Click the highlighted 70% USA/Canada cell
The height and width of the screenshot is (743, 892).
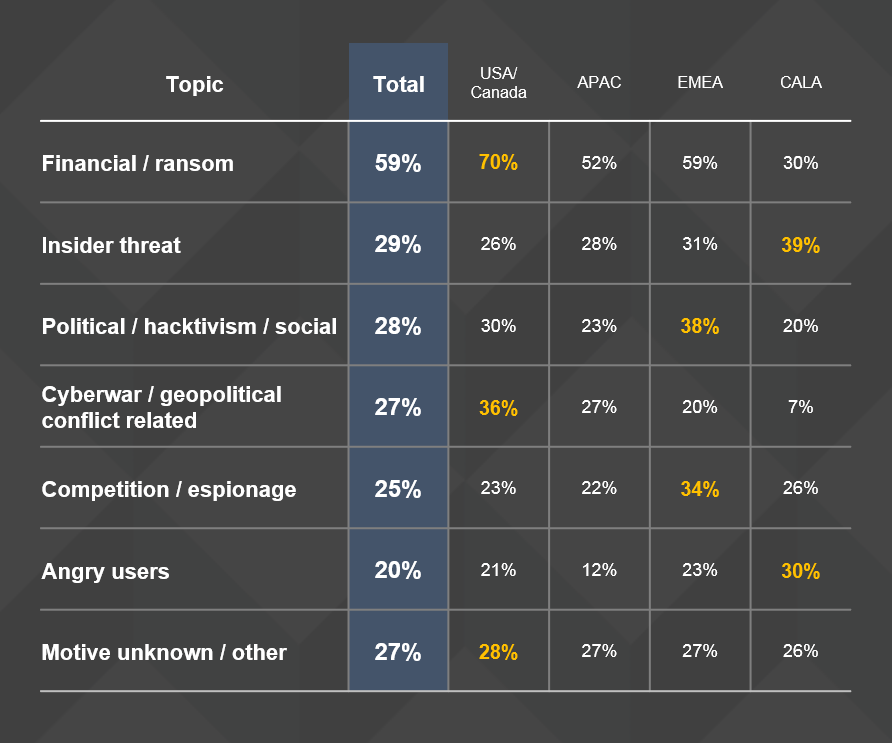click(x=498, y=162)
